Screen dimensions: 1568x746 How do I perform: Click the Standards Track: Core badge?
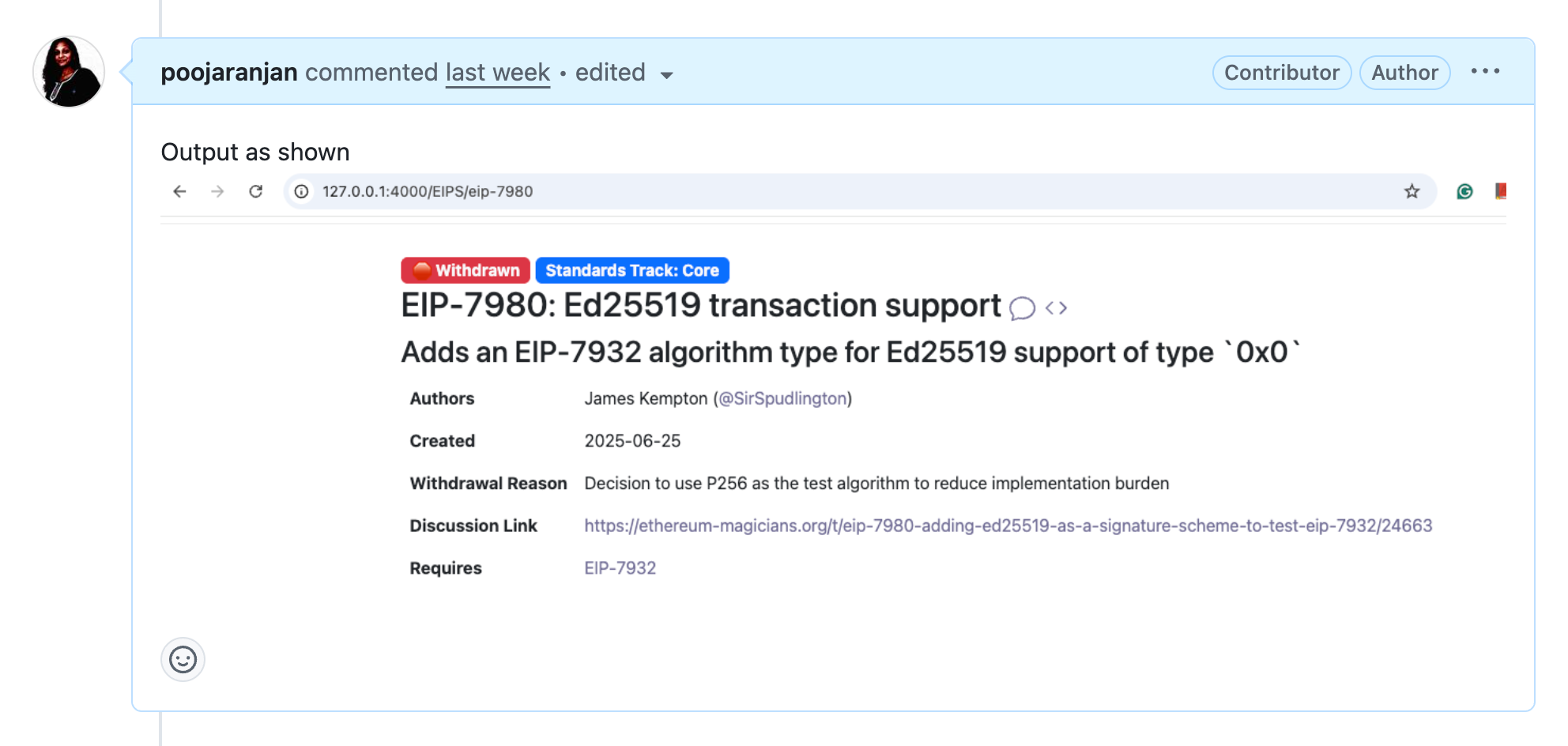coord(632,270)
